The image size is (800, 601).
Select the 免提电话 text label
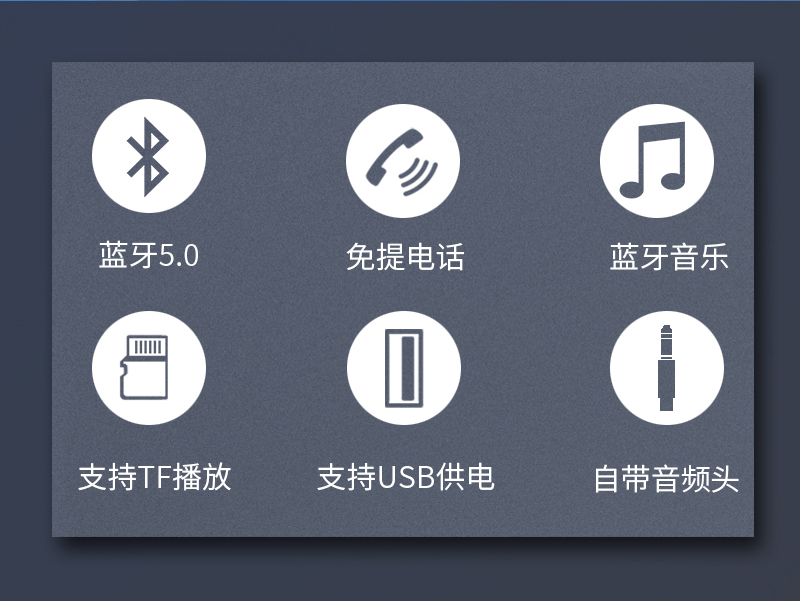[405, 256]
